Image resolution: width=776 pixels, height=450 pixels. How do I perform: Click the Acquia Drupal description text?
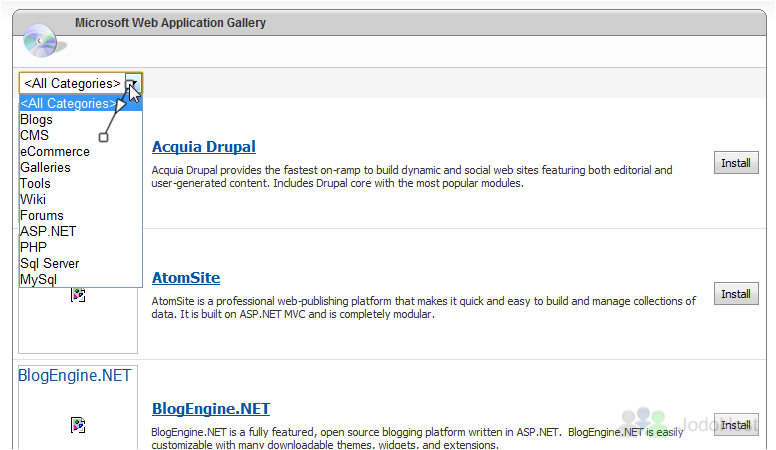412,177
